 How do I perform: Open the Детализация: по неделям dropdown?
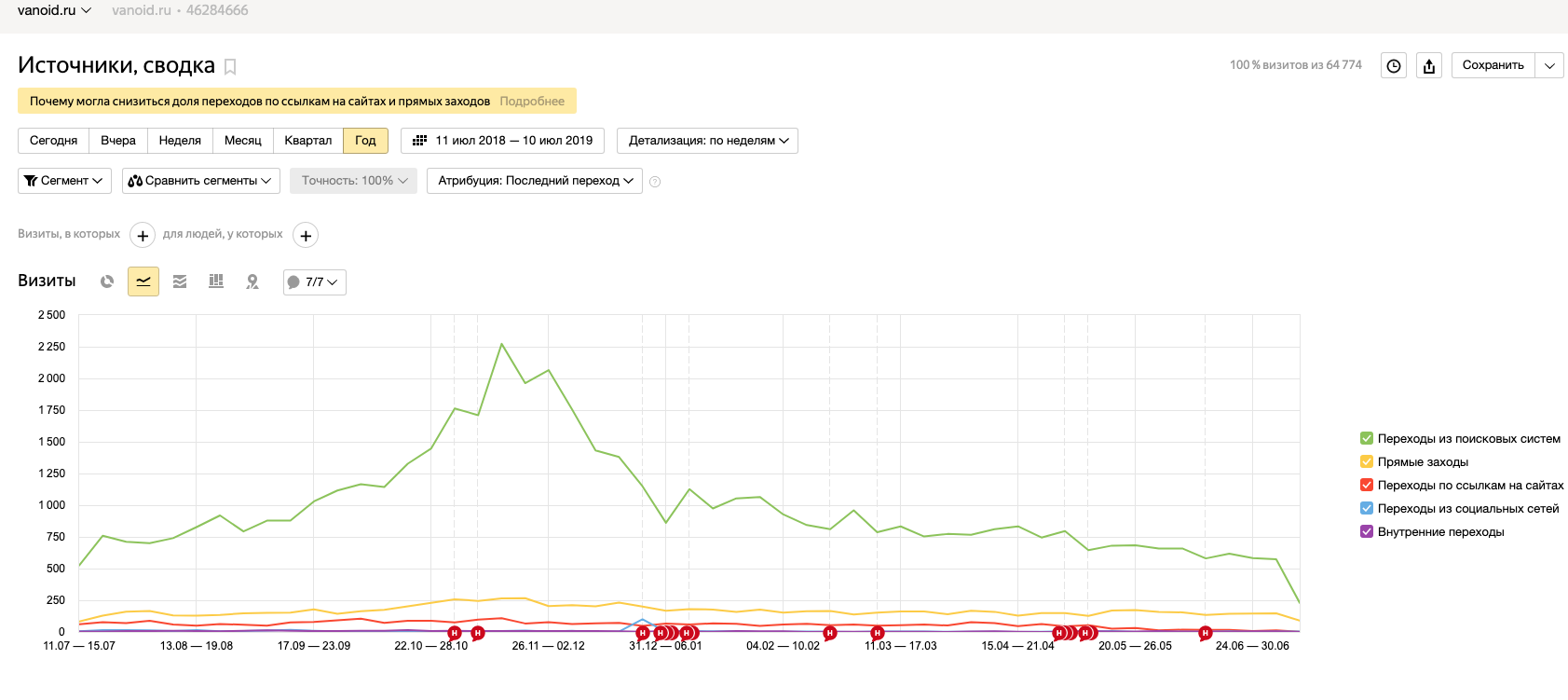click(x=707, y=141)
